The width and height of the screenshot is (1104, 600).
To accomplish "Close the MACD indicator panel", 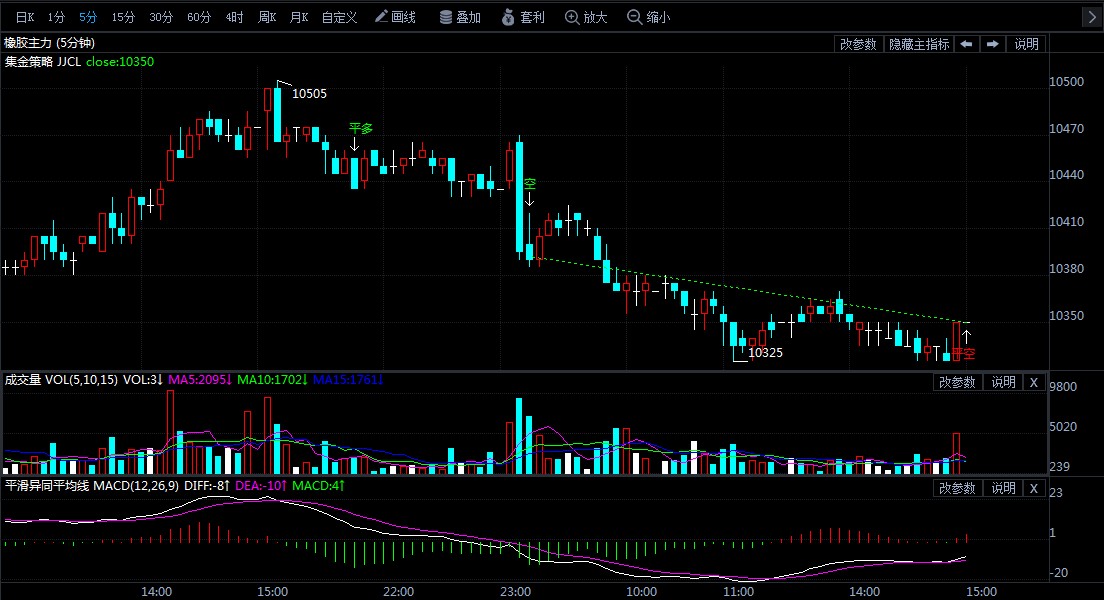I will (x=1034, y=488).
